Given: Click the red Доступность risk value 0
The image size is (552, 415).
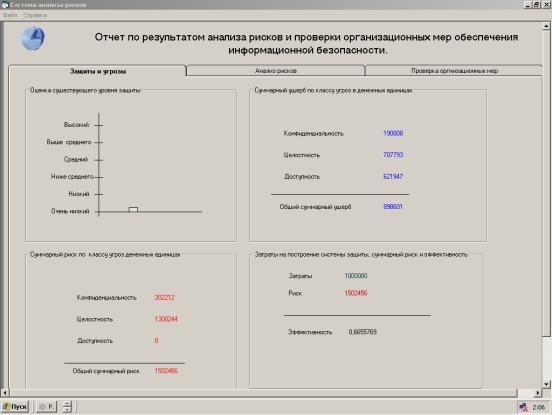Looking at the screenshot, I should [x=156, y=340].
